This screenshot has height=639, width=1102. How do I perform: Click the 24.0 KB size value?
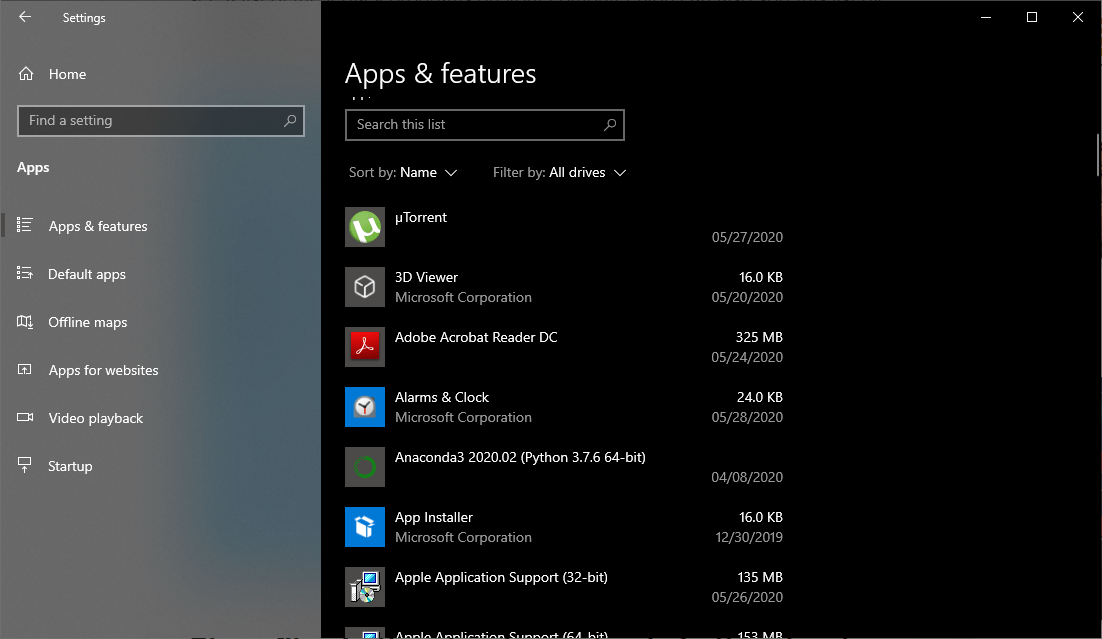pos(760,397)
